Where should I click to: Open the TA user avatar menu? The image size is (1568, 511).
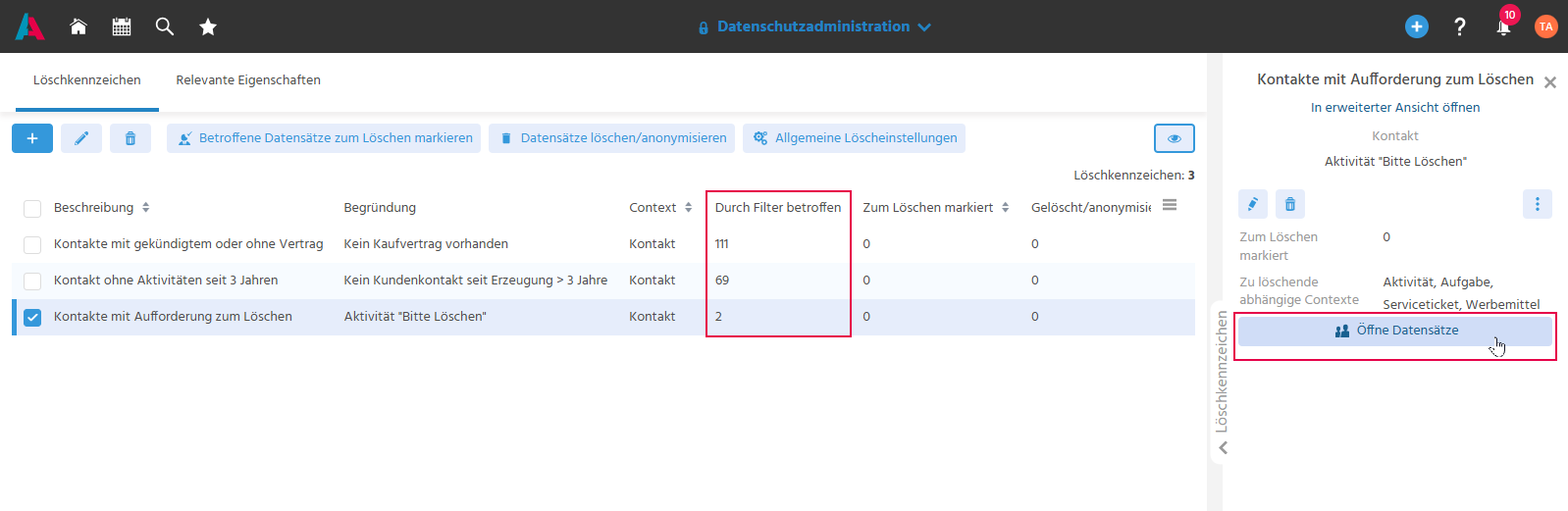(x=1546, y=26)
